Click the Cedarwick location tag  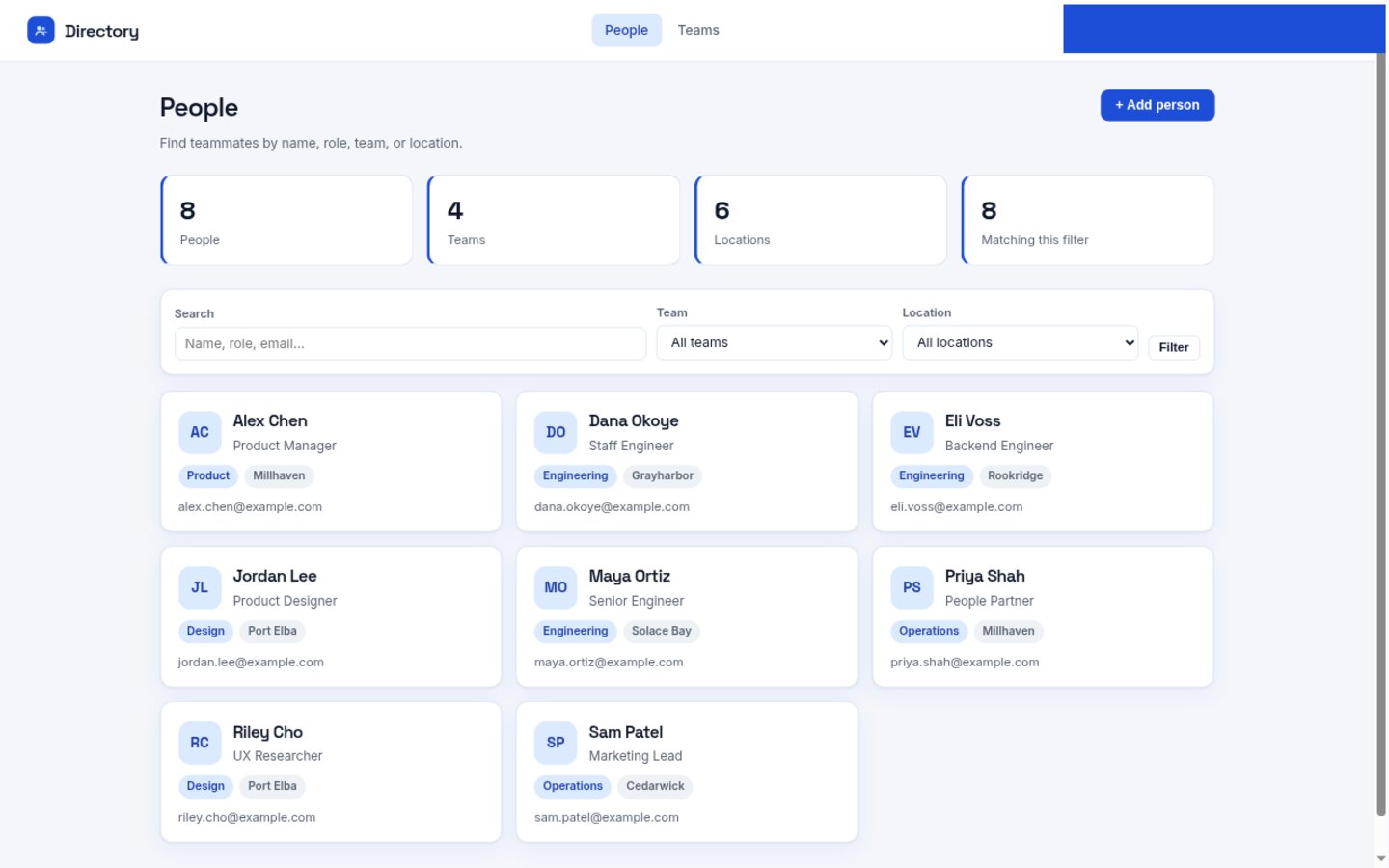tap(655, 786)
